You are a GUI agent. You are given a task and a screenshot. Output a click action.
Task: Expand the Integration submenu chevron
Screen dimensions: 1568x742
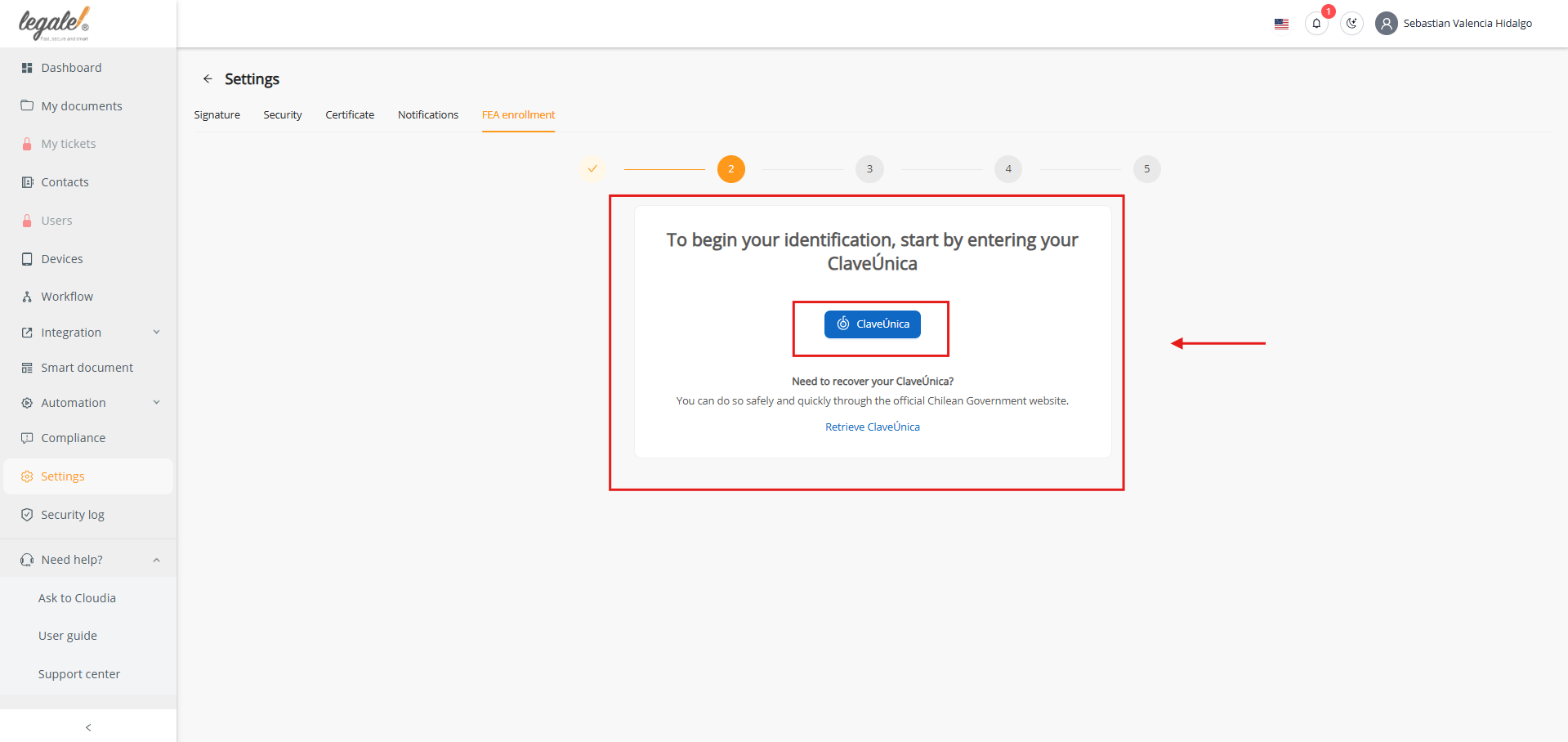point(157,333)
